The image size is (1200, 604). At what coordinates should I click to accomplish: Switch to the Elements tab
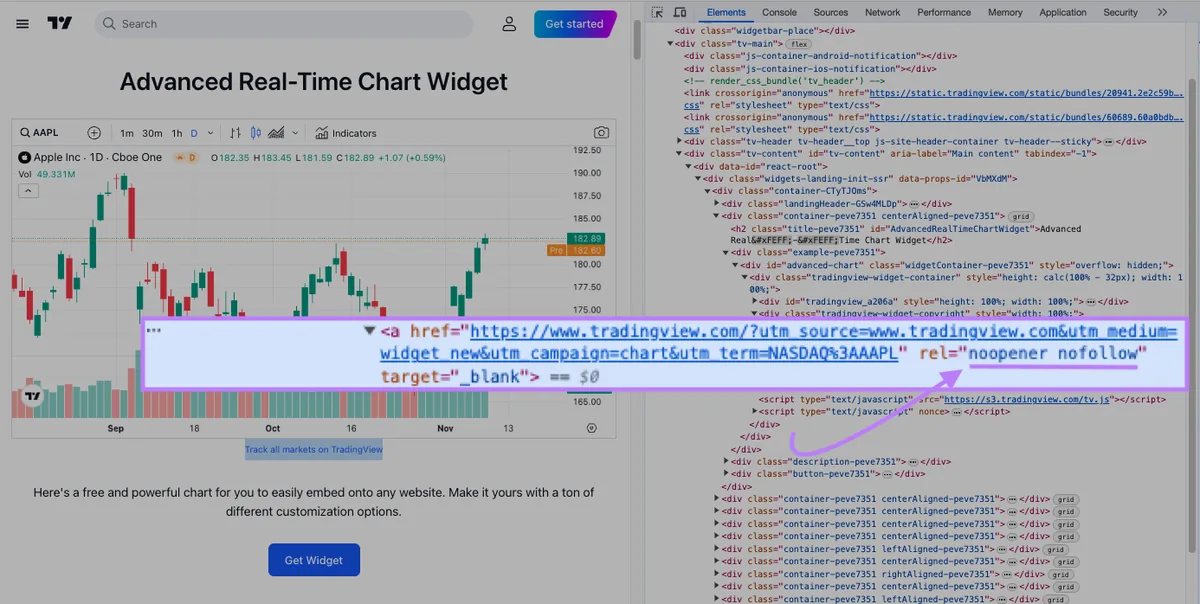point(726,12)
